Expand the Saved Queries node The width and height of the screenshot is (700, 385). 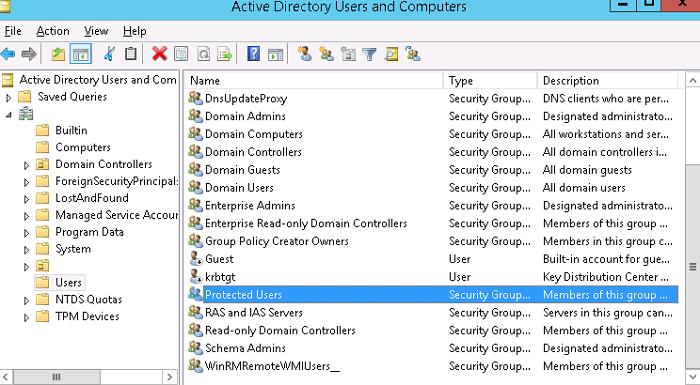point(8,98)
